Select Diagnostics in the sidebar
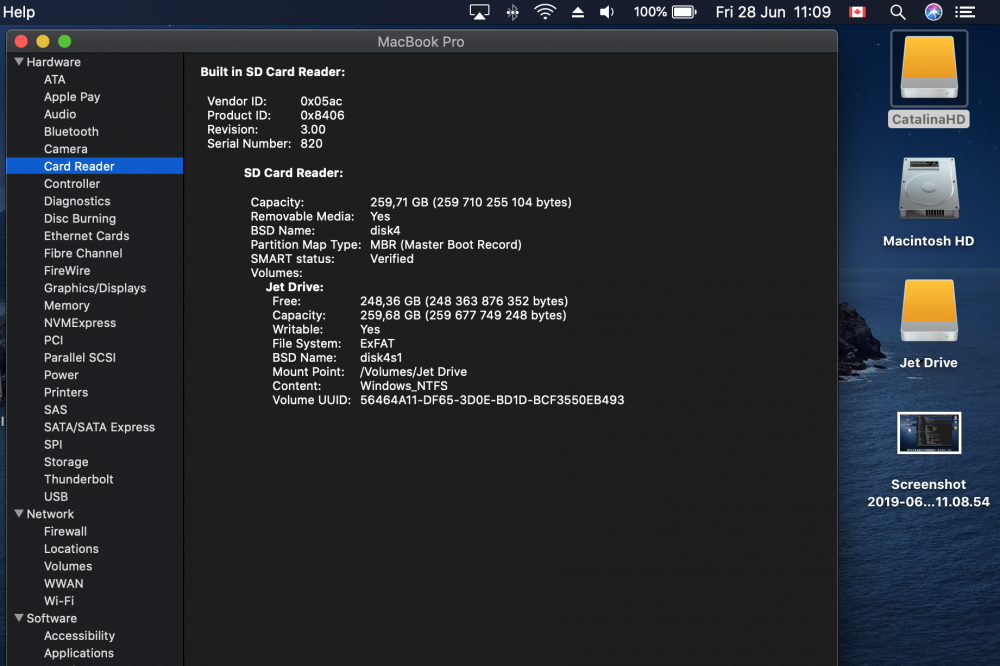This screenshot has height=666, width=1000. pyautogui.click(x=77, y=201)
